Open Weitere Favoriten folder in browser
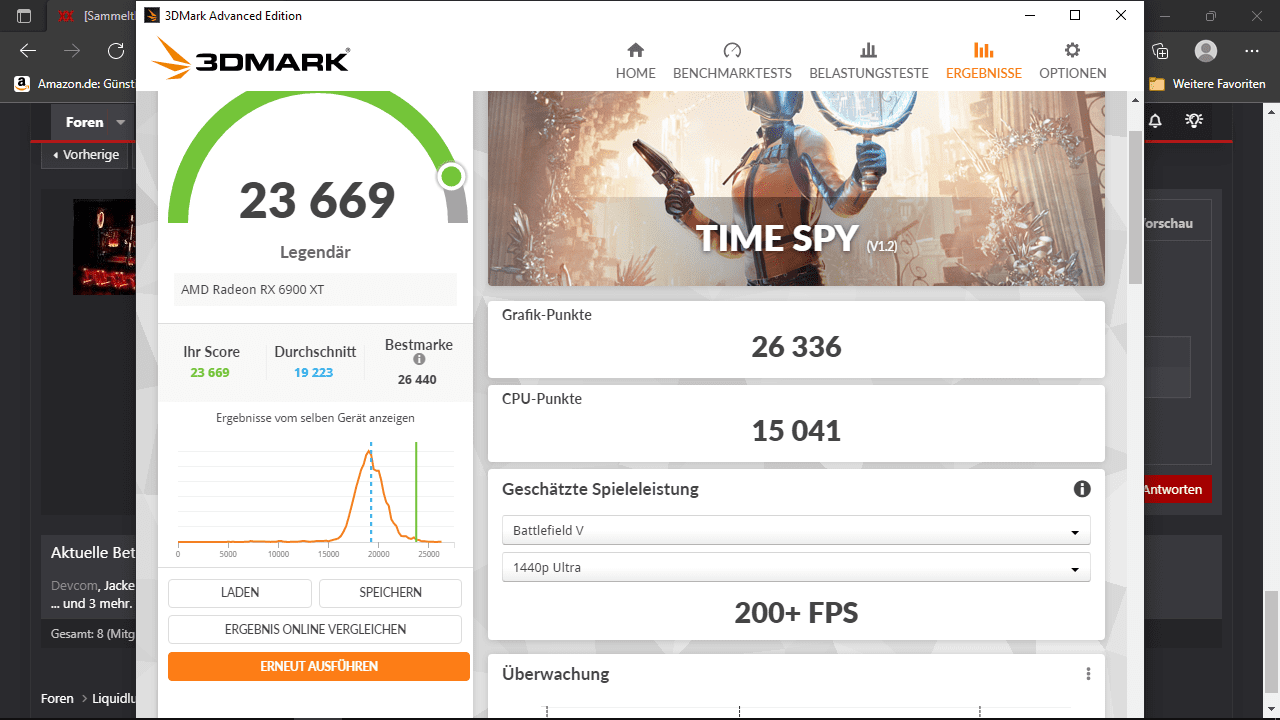Screen dimensions: 1280x720 pos(1208,84)
